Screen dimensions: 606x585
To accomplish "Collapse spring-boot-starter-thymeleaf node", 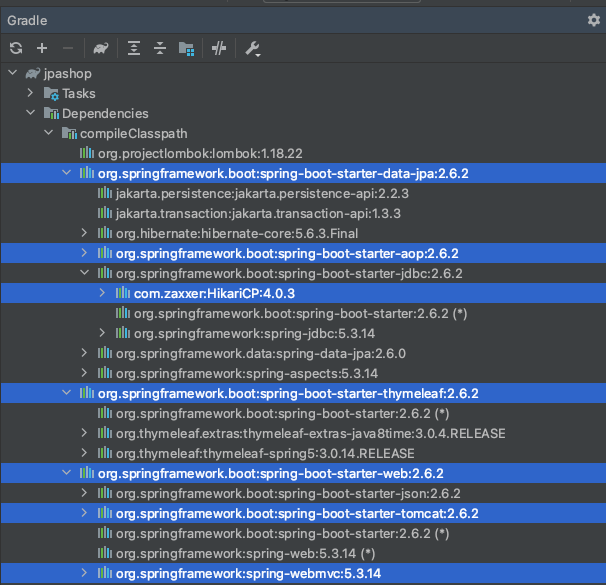I will click(66, 393).
